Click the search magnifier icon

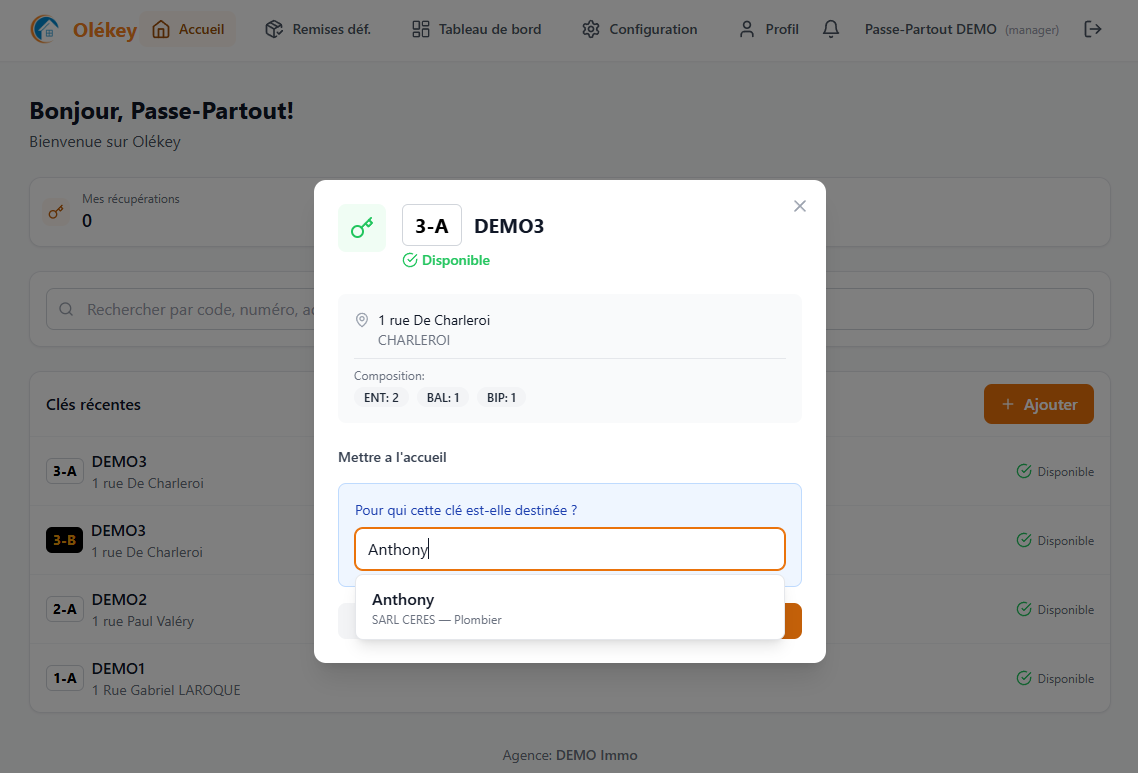click(67, 310)
